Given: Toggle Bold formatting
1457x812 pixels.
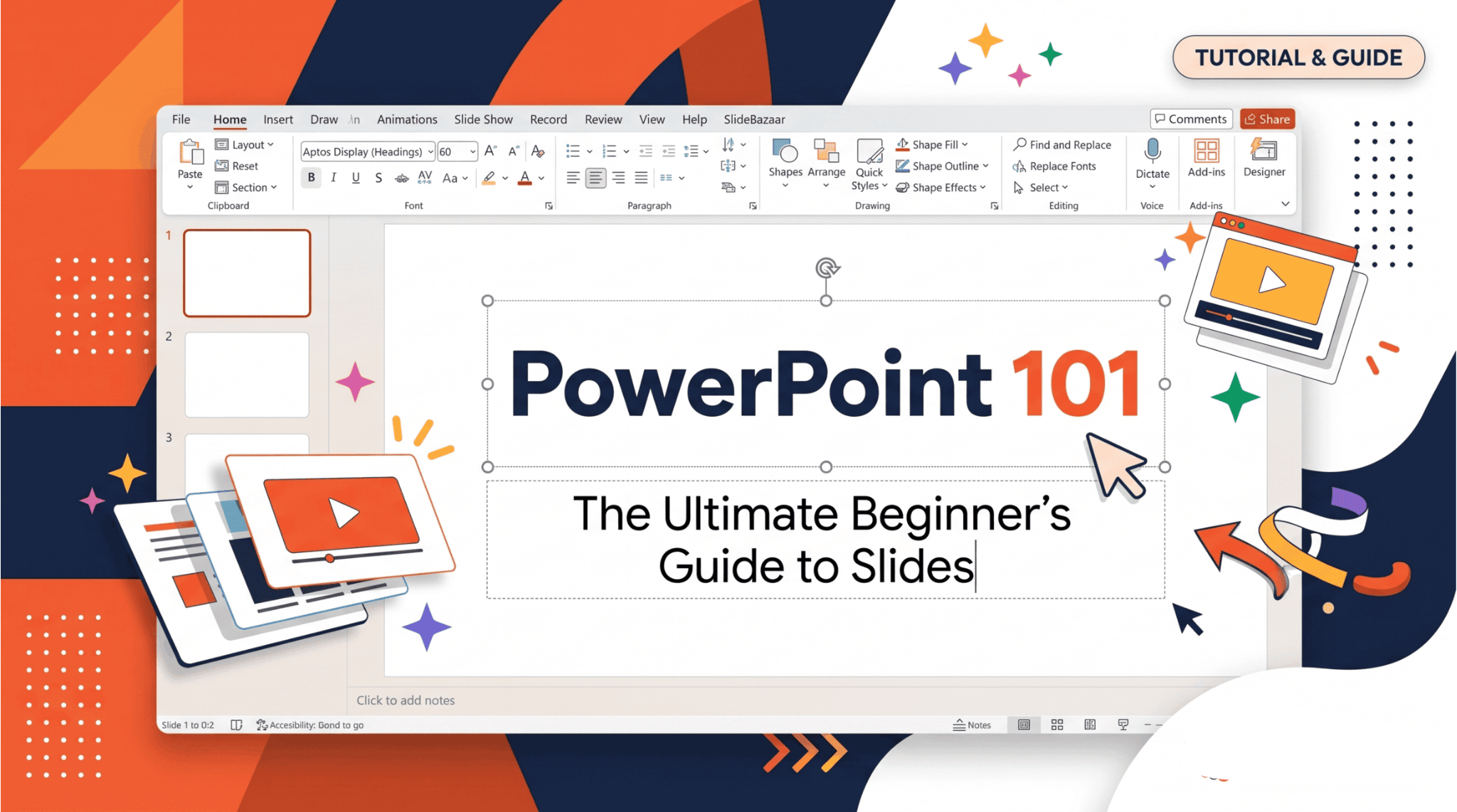Looking at the screenshot, I should click(x=311, y=178).
